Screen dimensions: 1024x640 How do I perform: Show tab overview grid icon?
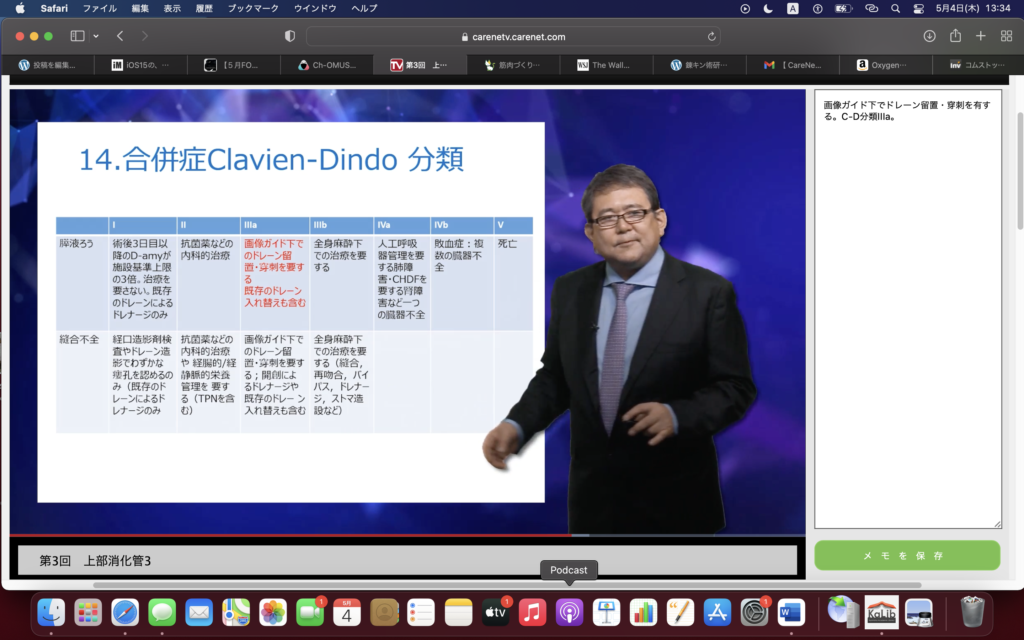click(1006, 36)
